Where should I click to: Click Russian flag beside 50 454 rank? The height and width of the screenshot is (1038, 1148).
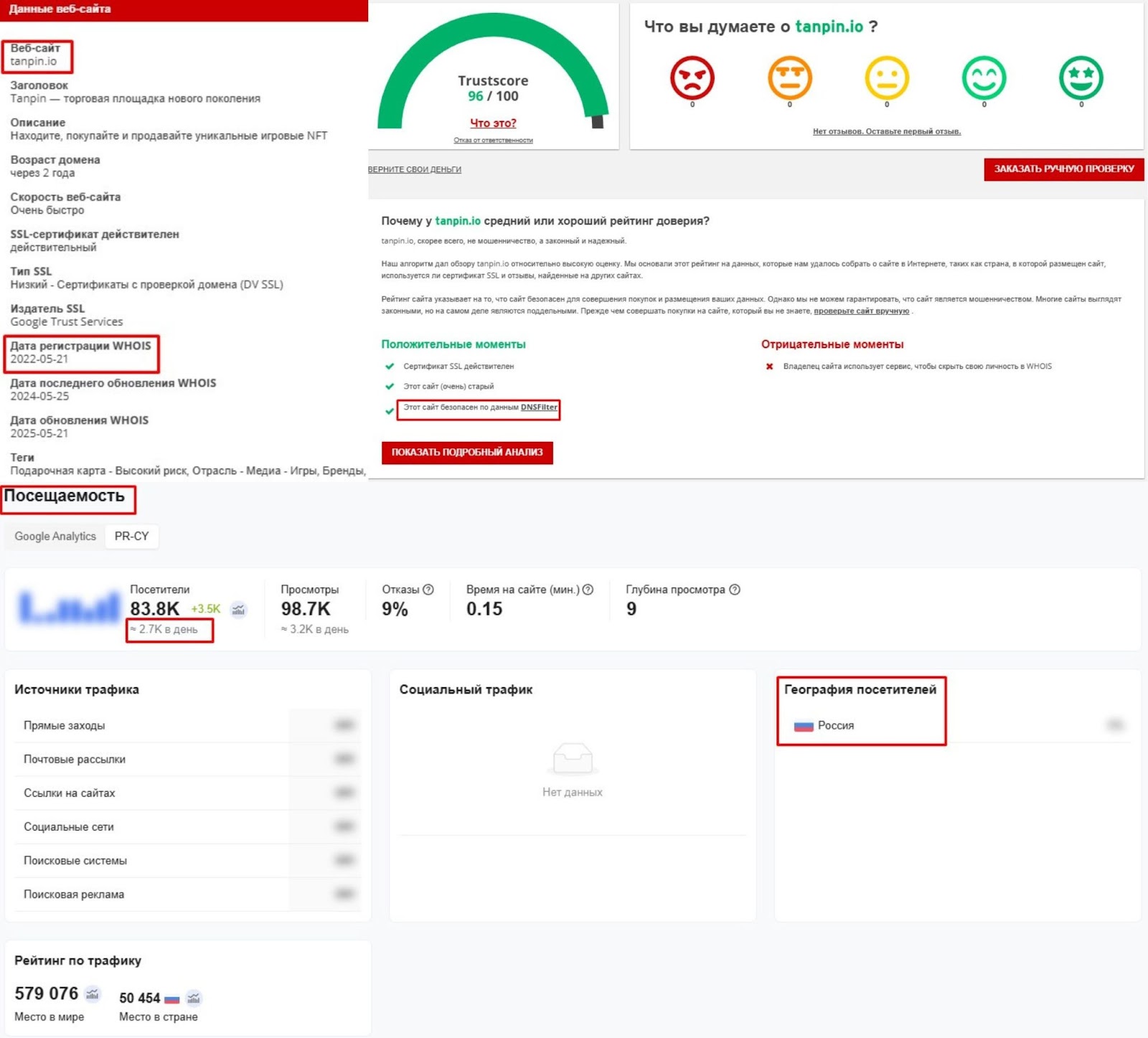tap(172, 999)
